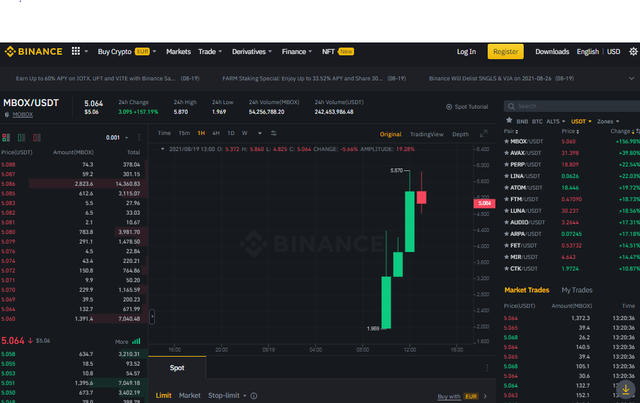Select the combined order book view icon
The height and width of the screenshot is (403, 640).
pyautogui.click(x=6, y=138)
